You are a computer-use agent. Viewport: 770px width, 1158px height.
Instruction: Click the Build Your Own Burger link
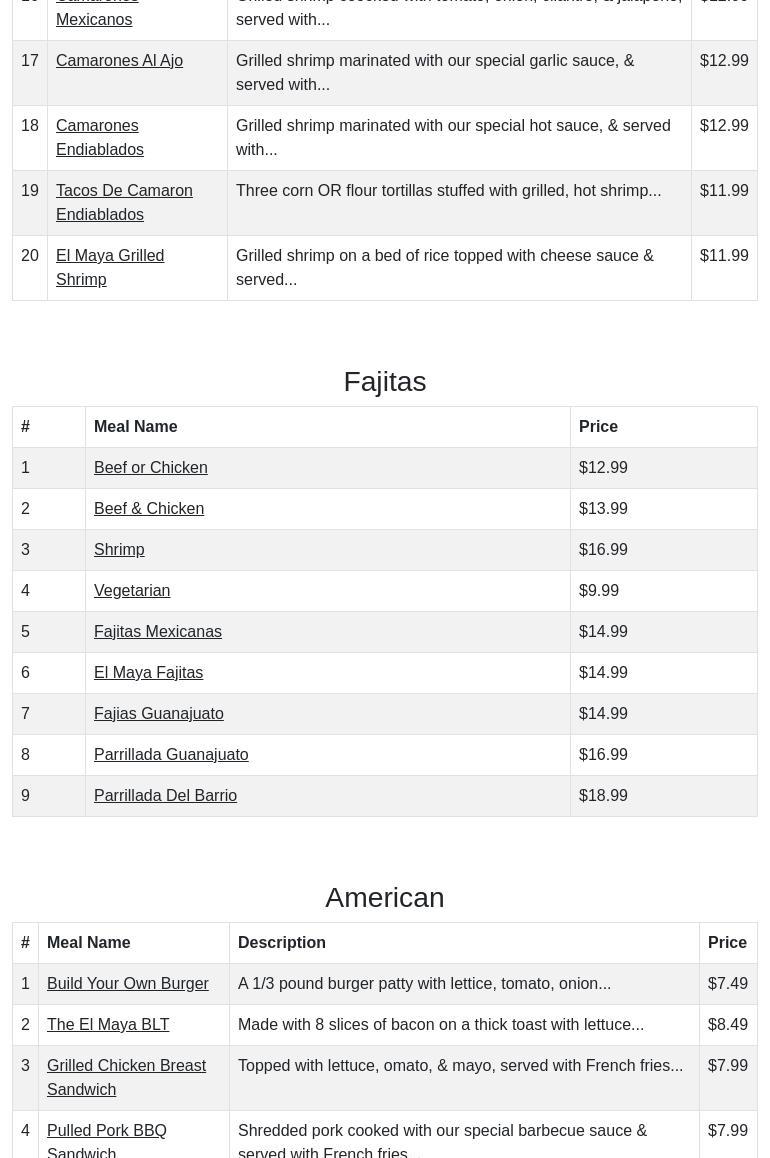pos(127,983)
